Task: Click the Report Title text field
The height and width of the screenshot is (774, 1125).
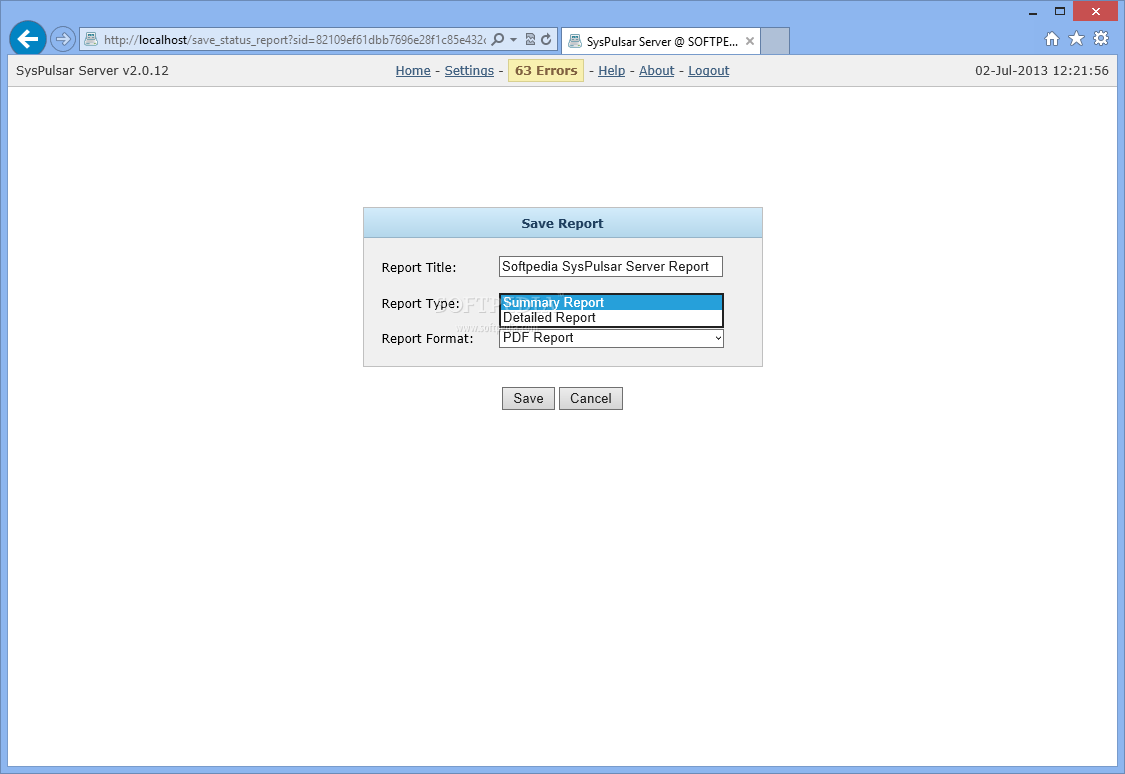Action: (611, 266)
